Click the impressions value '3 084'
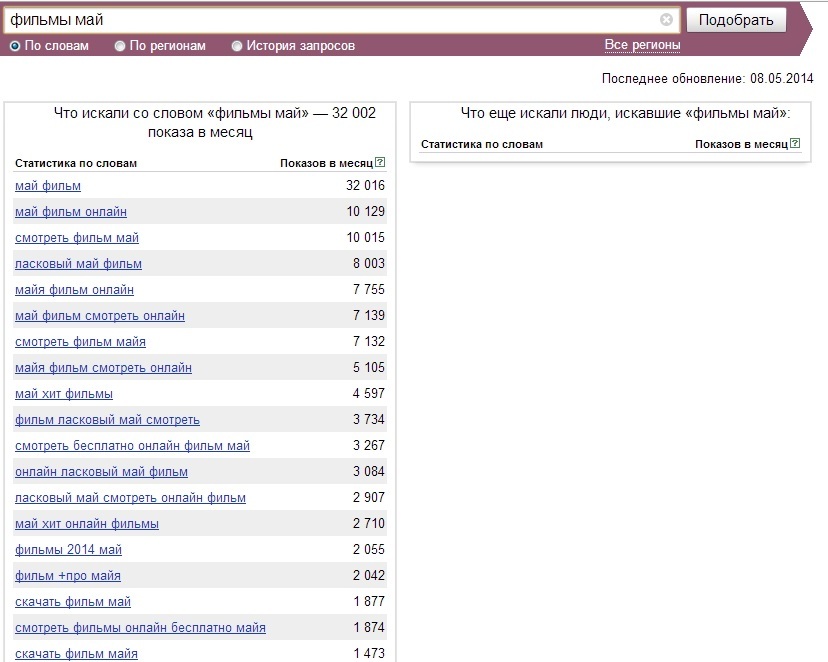The image size is (828, 662). [x=369, y=471]
